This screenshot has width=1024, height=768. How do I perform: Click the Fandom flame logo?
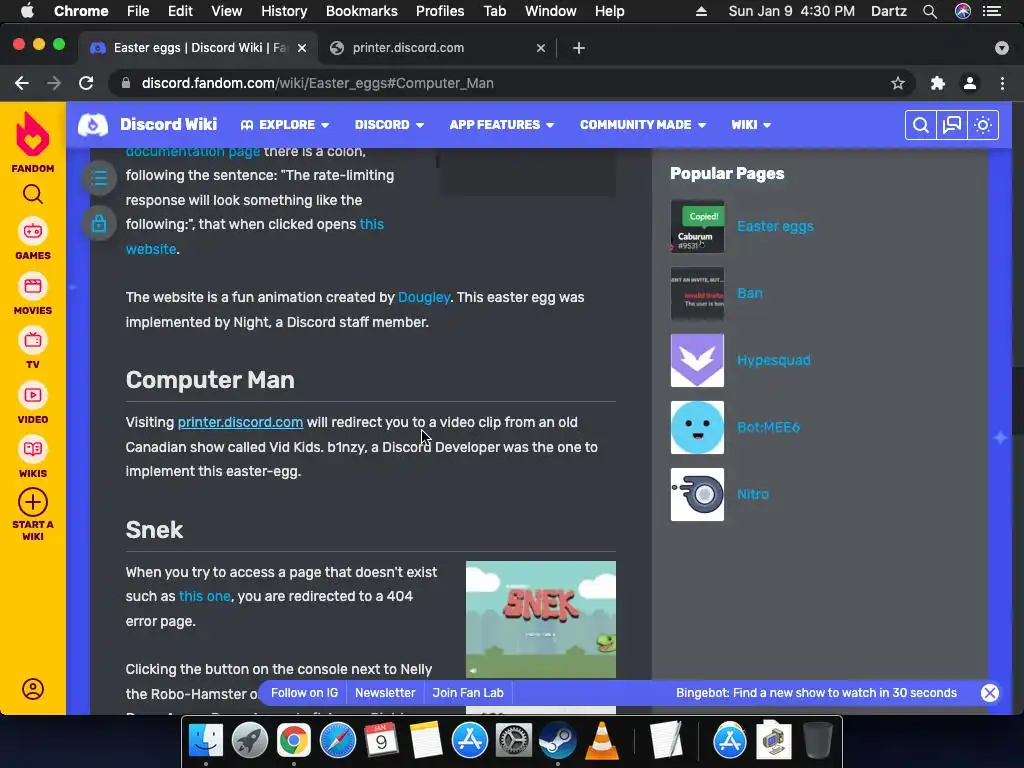pyautogui.click(x=33, y=135)
